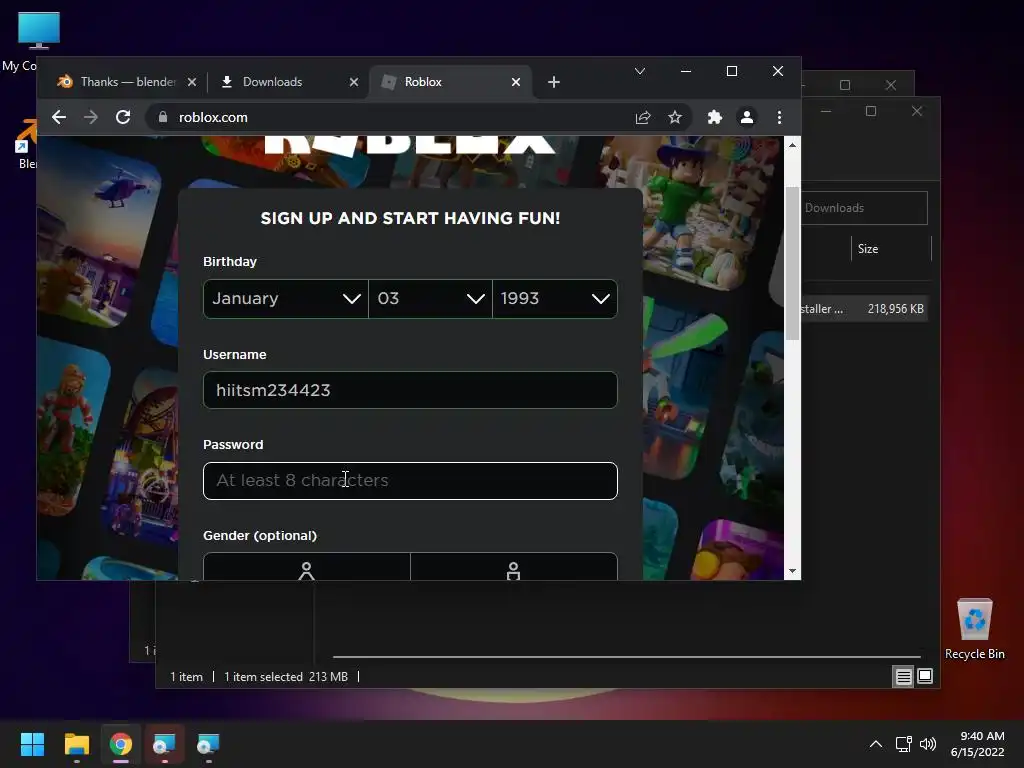This screenshot has height=768, width=1024.
Task: Open the Chrome extensions puzzle icon
Action: 714,118
